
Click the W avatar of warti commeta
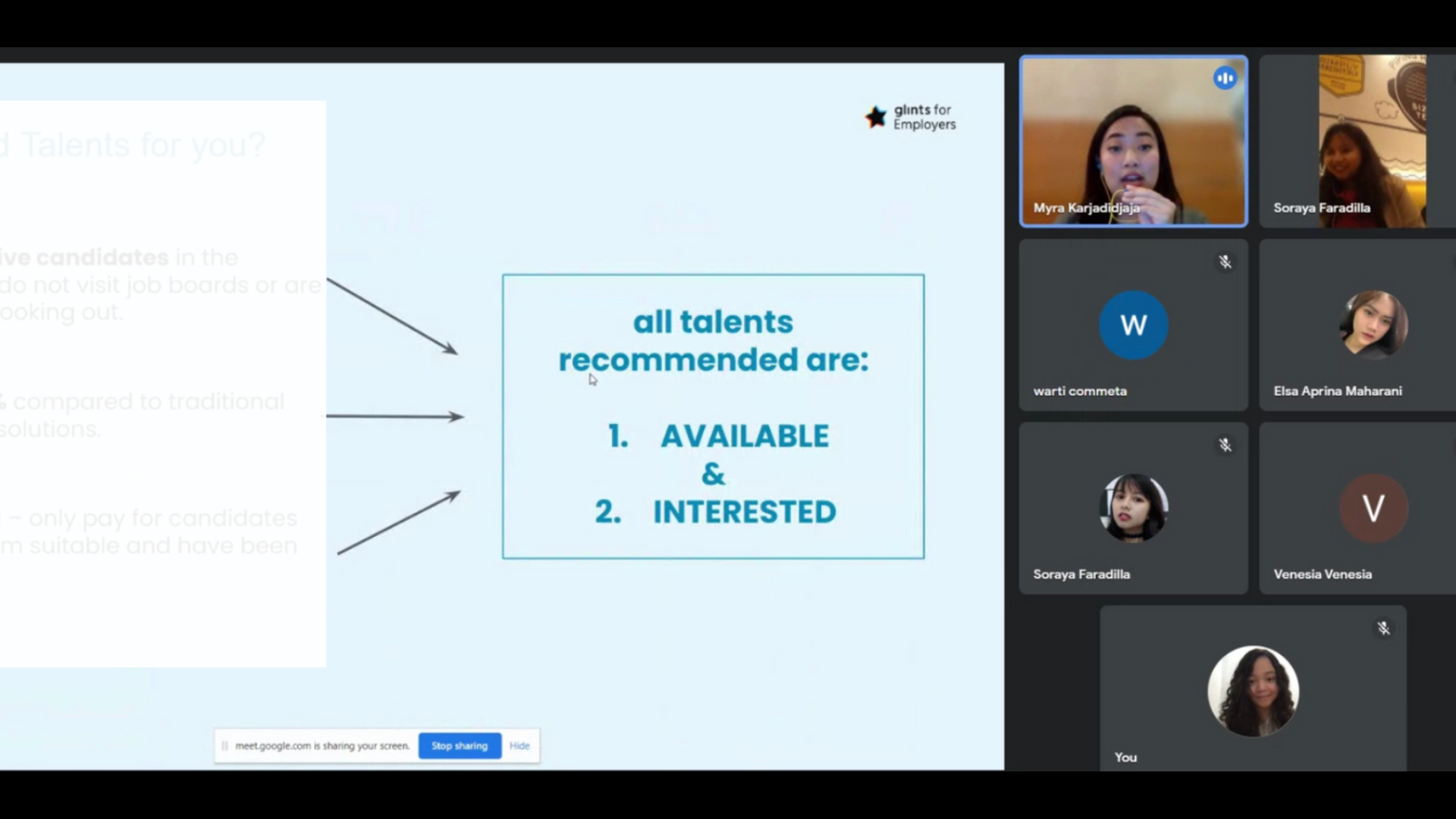click(x=1133, y=325)
